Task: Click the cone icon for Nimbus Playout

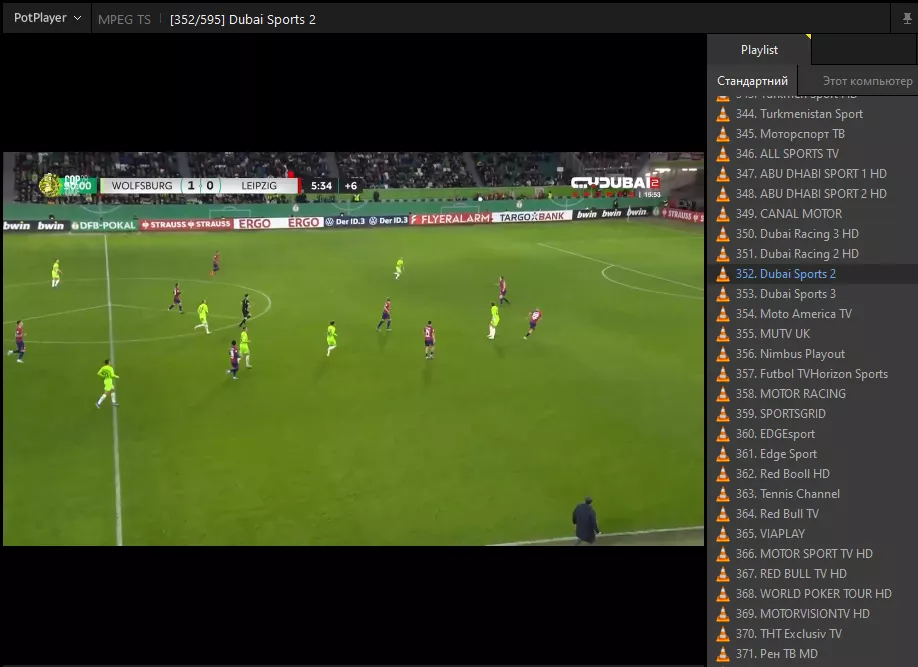Action: pyautogui.click(x=723, y=354)
